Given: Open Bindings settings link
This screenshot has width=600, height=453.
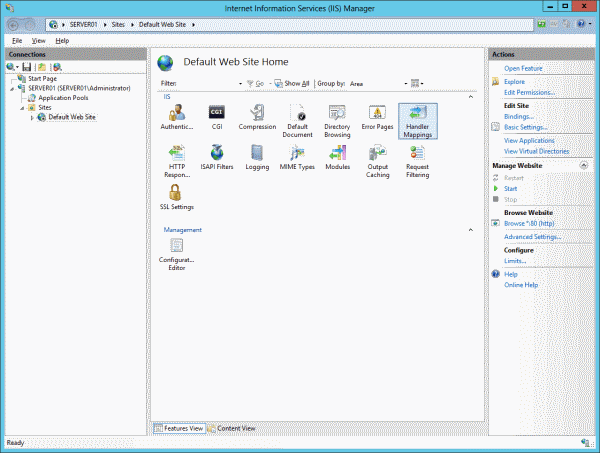Looking at the screenshot, I should point(518,116).
